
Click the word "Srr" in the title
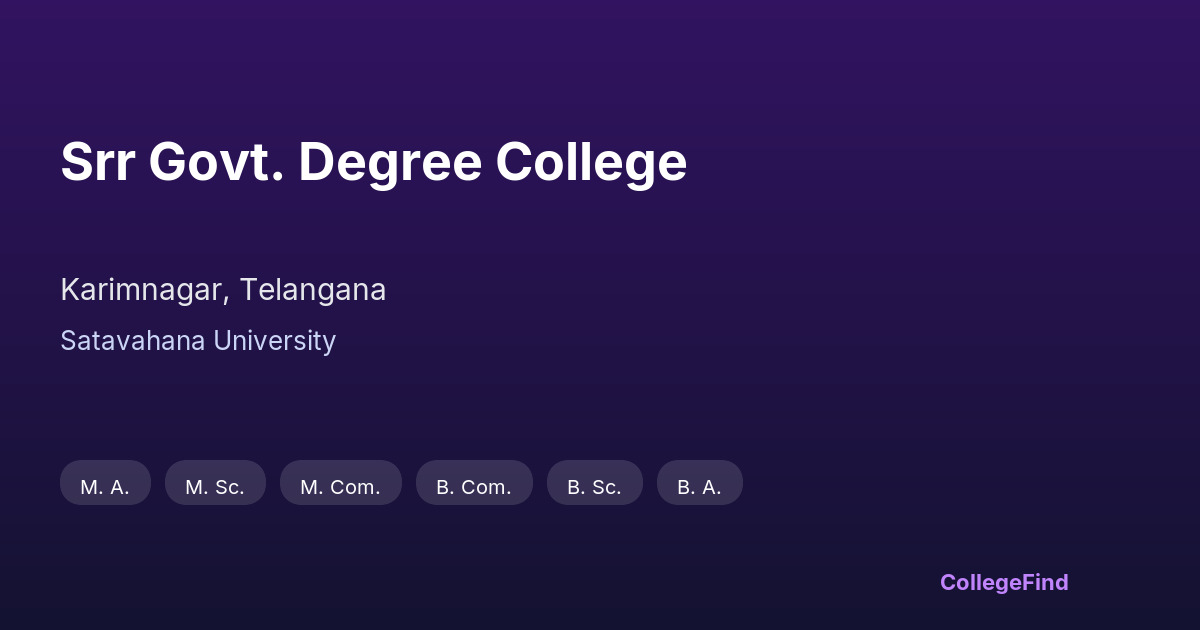coord(97,162)
